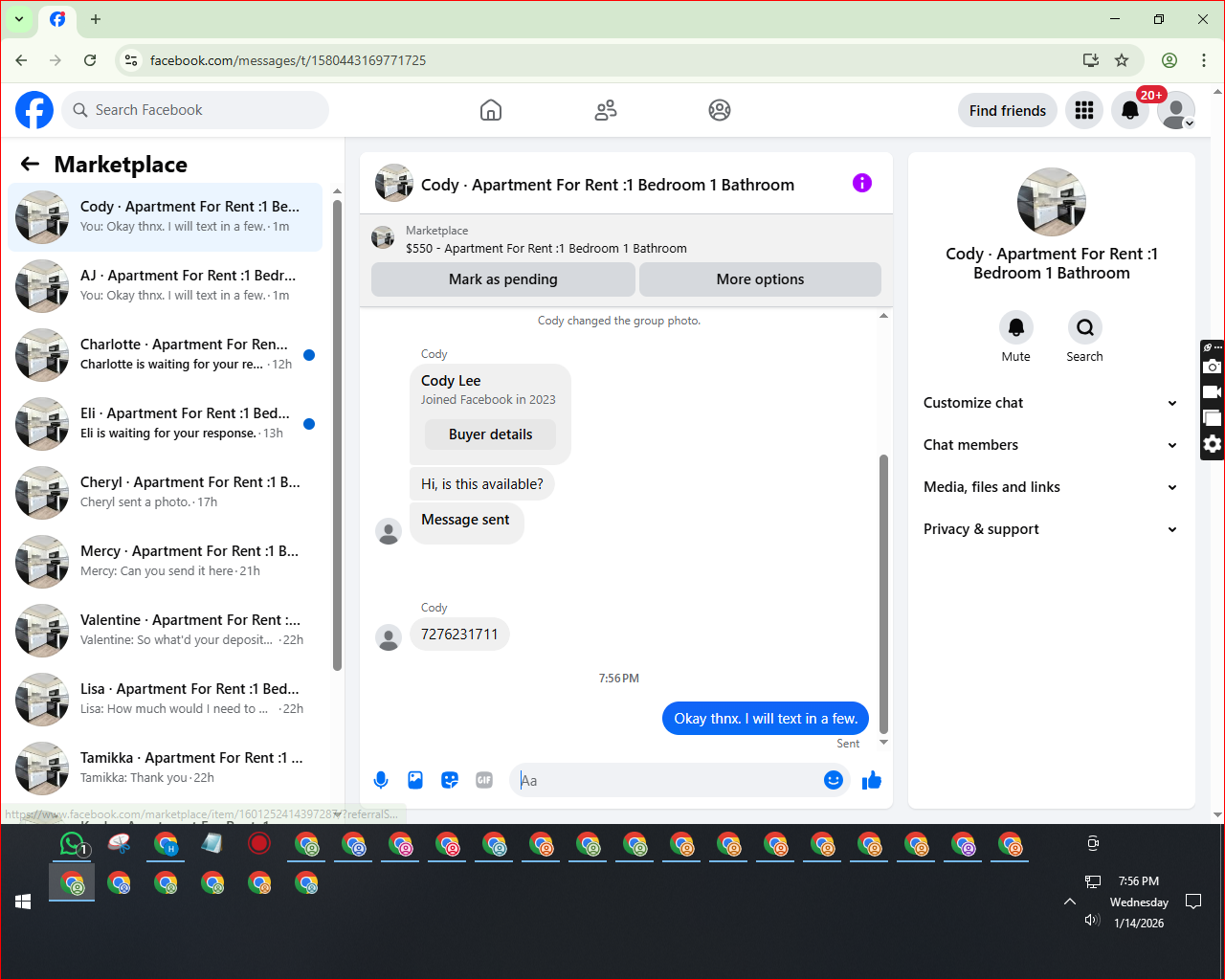
Task: Open the Windows Start menu
Action: [23, 902]
